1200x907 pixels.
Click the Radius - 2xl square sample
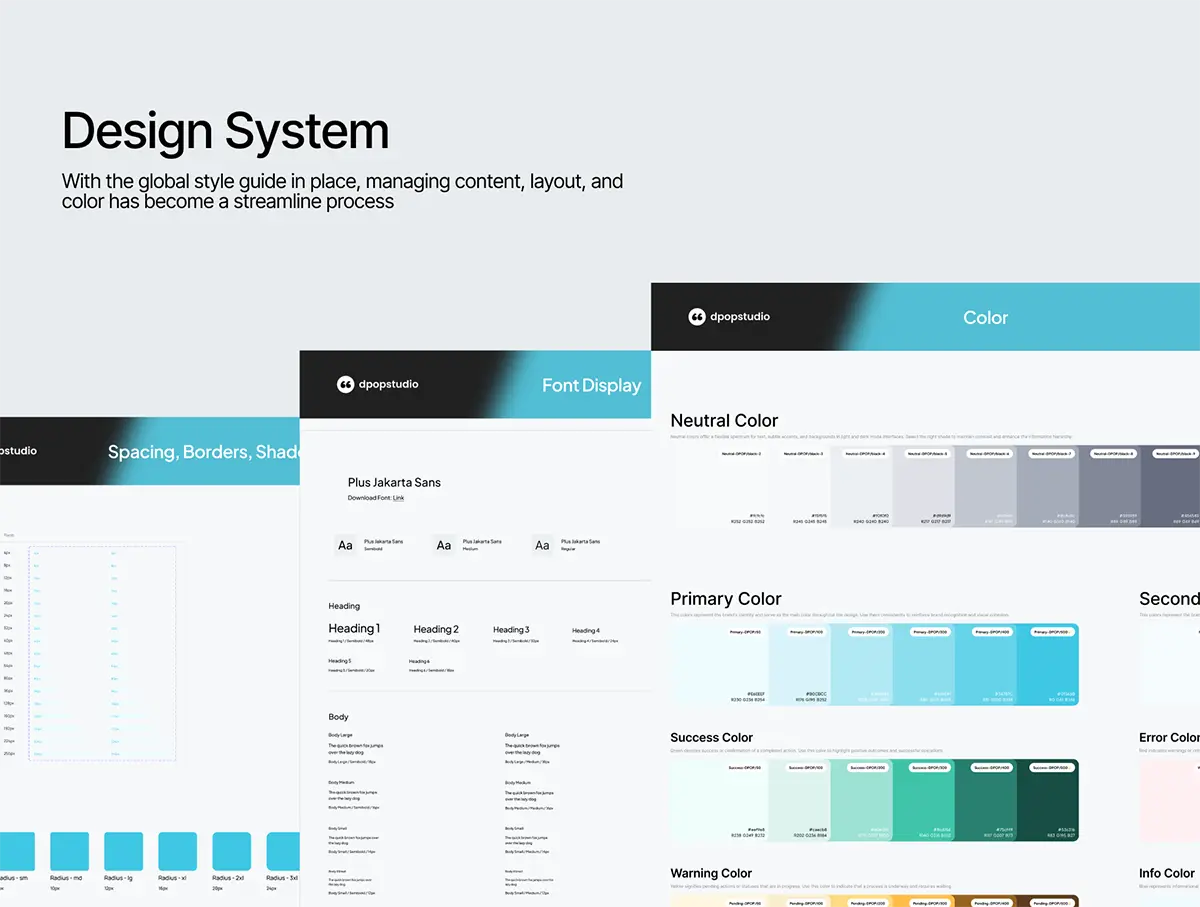point(231,851)
